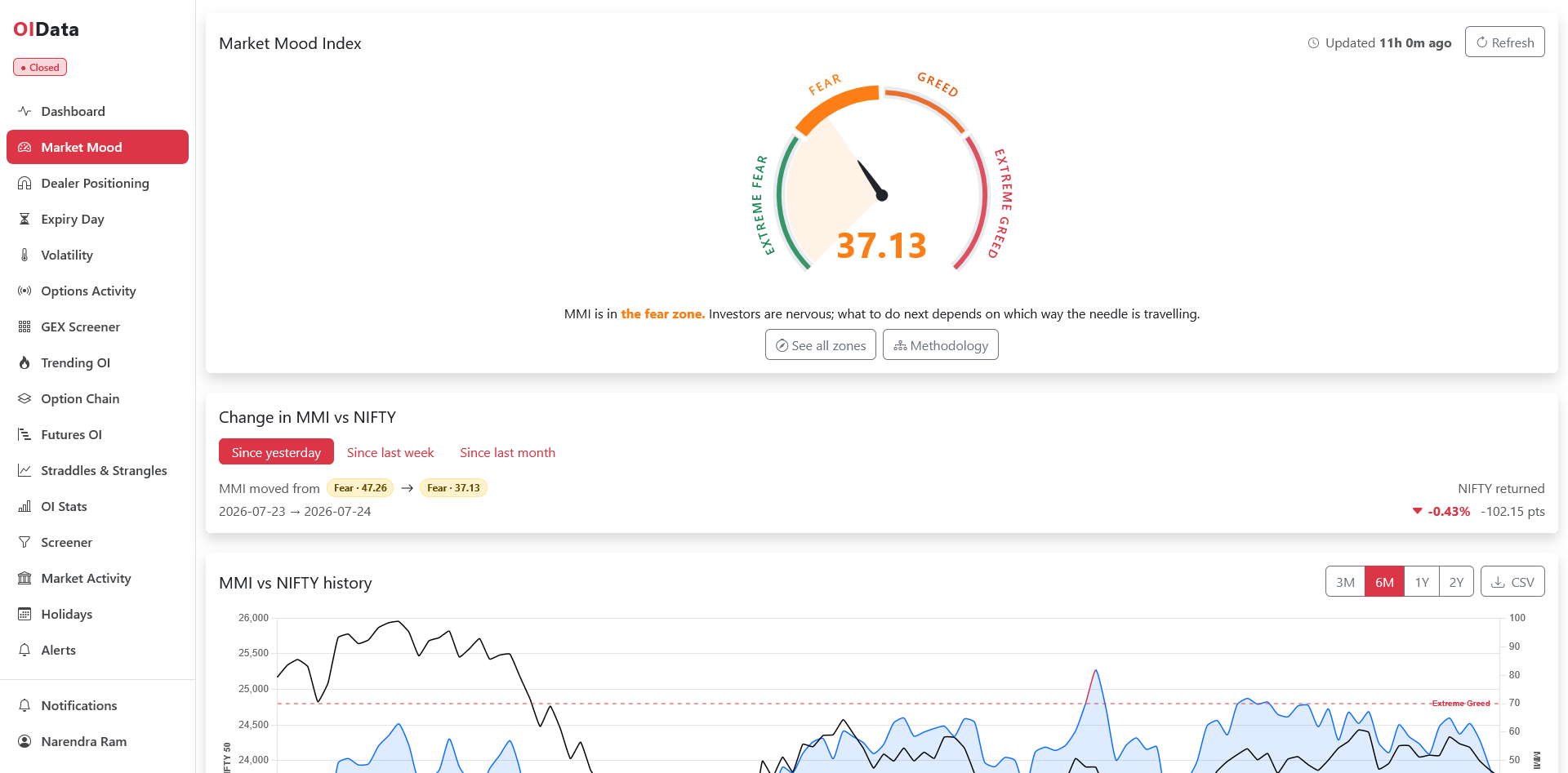Open Straddles & Strangles page
1568x773 pixels.
pyautogui.click(x=97, y=470)
